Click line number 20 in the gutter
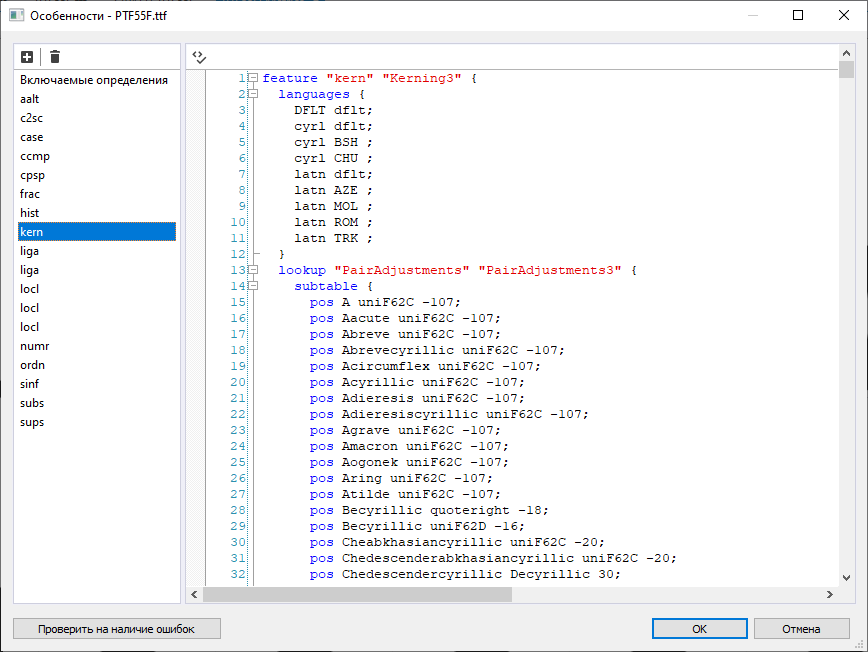The image size is (868, 652). [x=238, y=382]
